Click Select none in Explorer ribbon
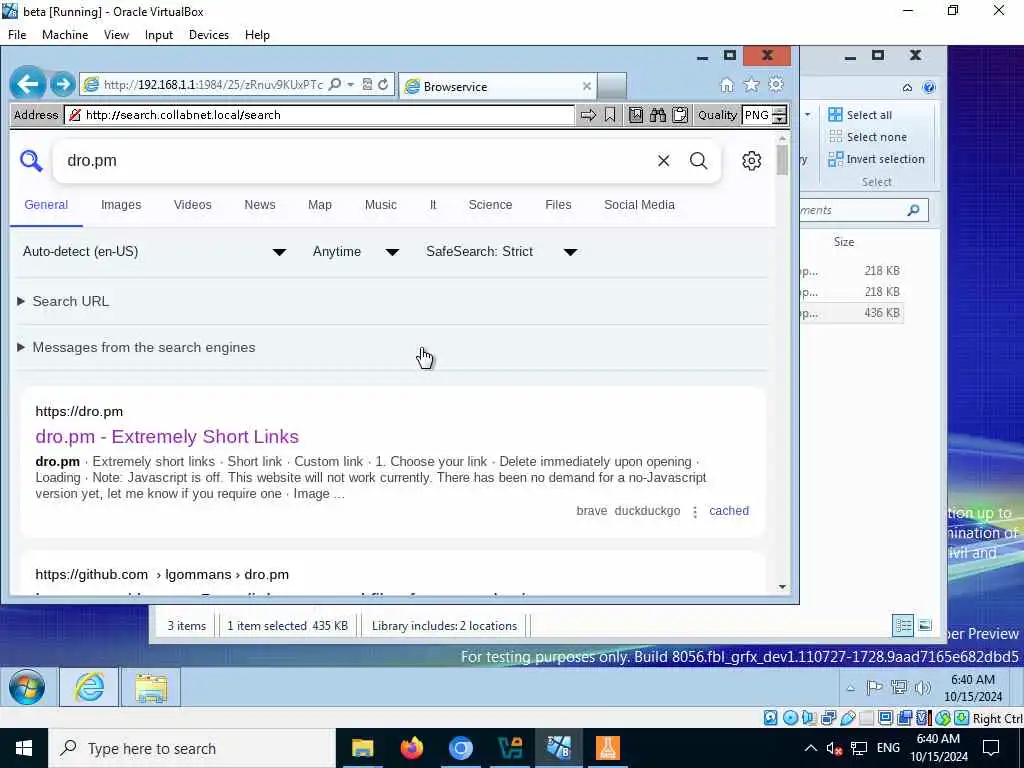1024x768 pixels. click(x=867, y=137)
